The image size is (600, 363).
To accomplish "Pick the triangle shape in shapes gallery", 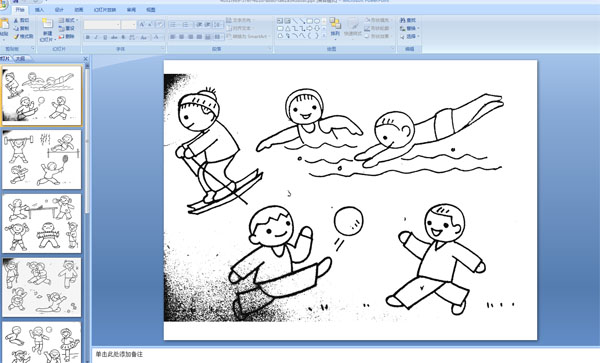I will tap(287, 28).
